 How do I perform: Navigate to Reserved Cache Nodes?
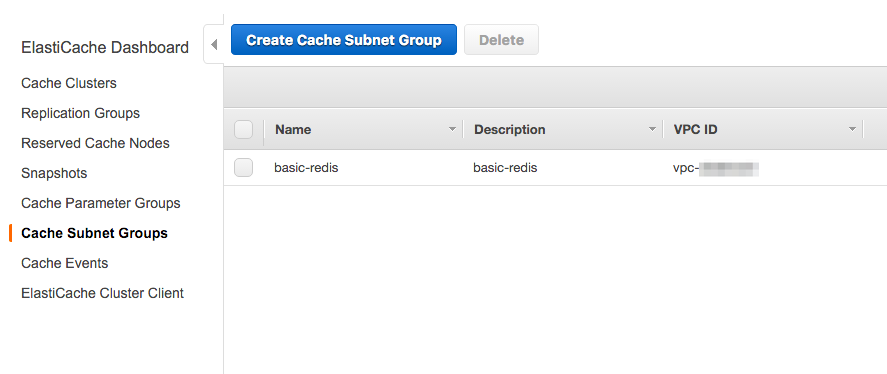(x=95, y=143)
